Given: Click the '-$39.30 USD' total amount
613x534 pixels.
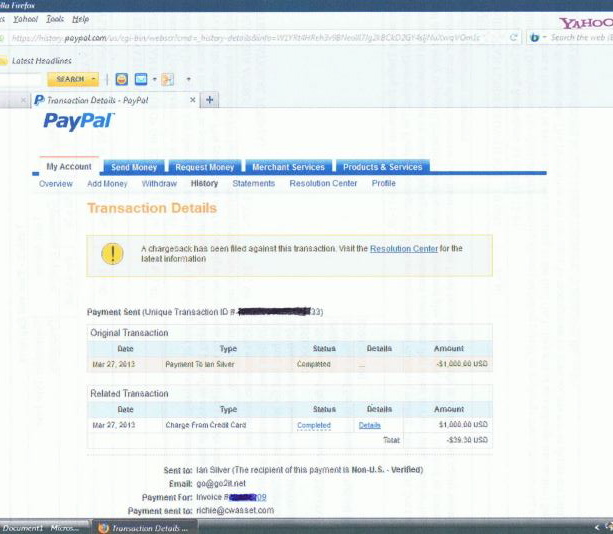Looking at the screenshot, I should point(467,440).
